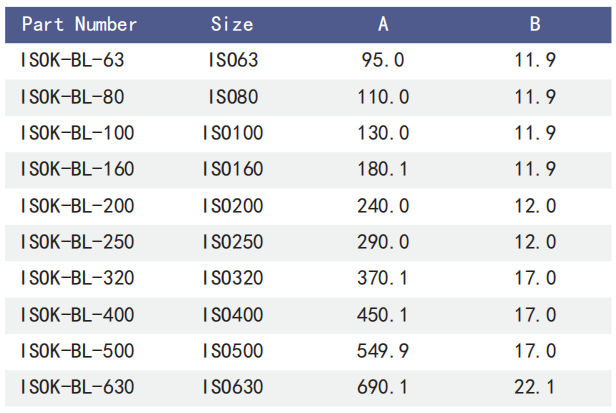Screen dimensions: 616x413
Task: Select the ISO320 size value
Action: click(x=232, y=279)
